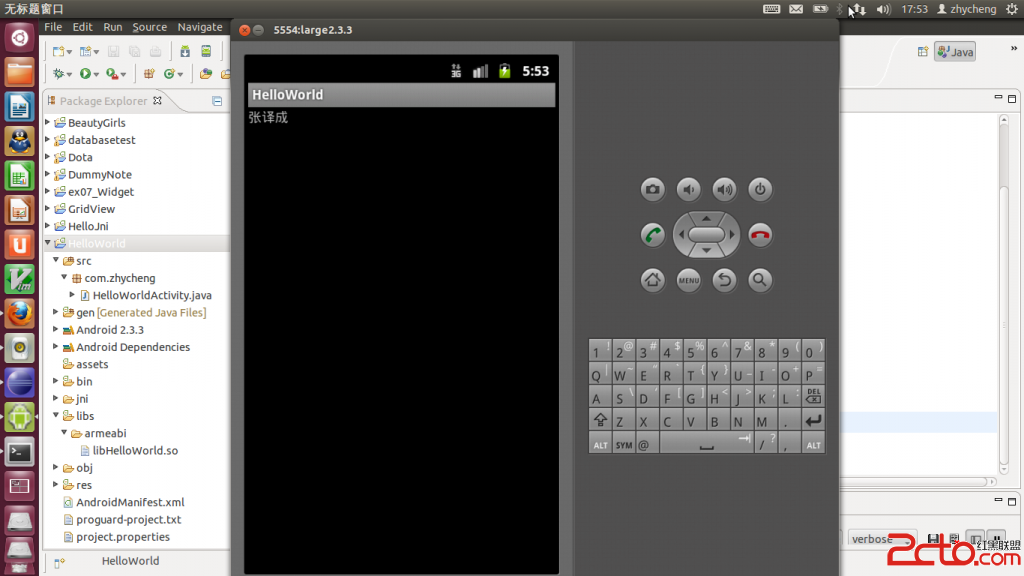Click the mail indicator in top panel
This screenshot has height=576, width=1024.
tap(795, 9)
